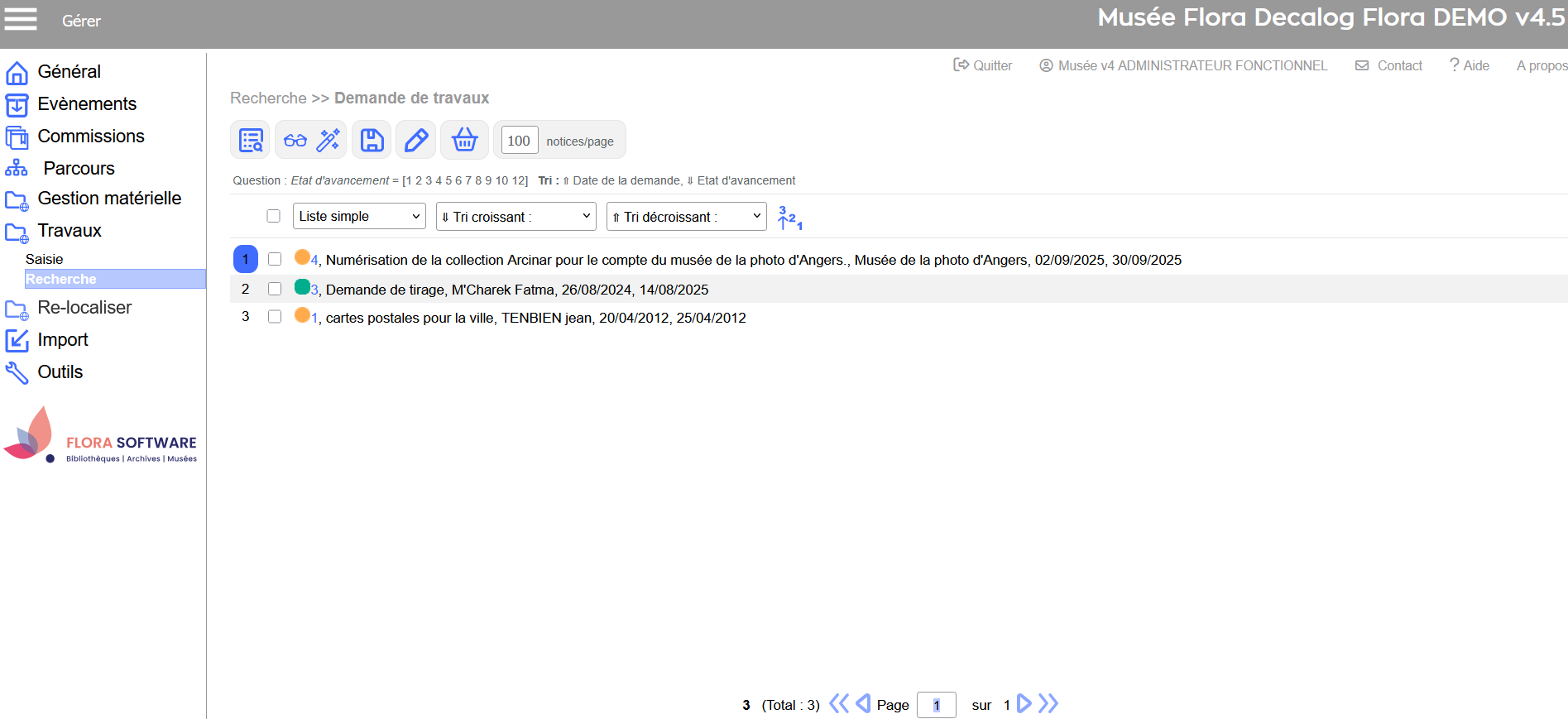Select Saisie under Travaux
1568x719 pixels.
point(45,259)
